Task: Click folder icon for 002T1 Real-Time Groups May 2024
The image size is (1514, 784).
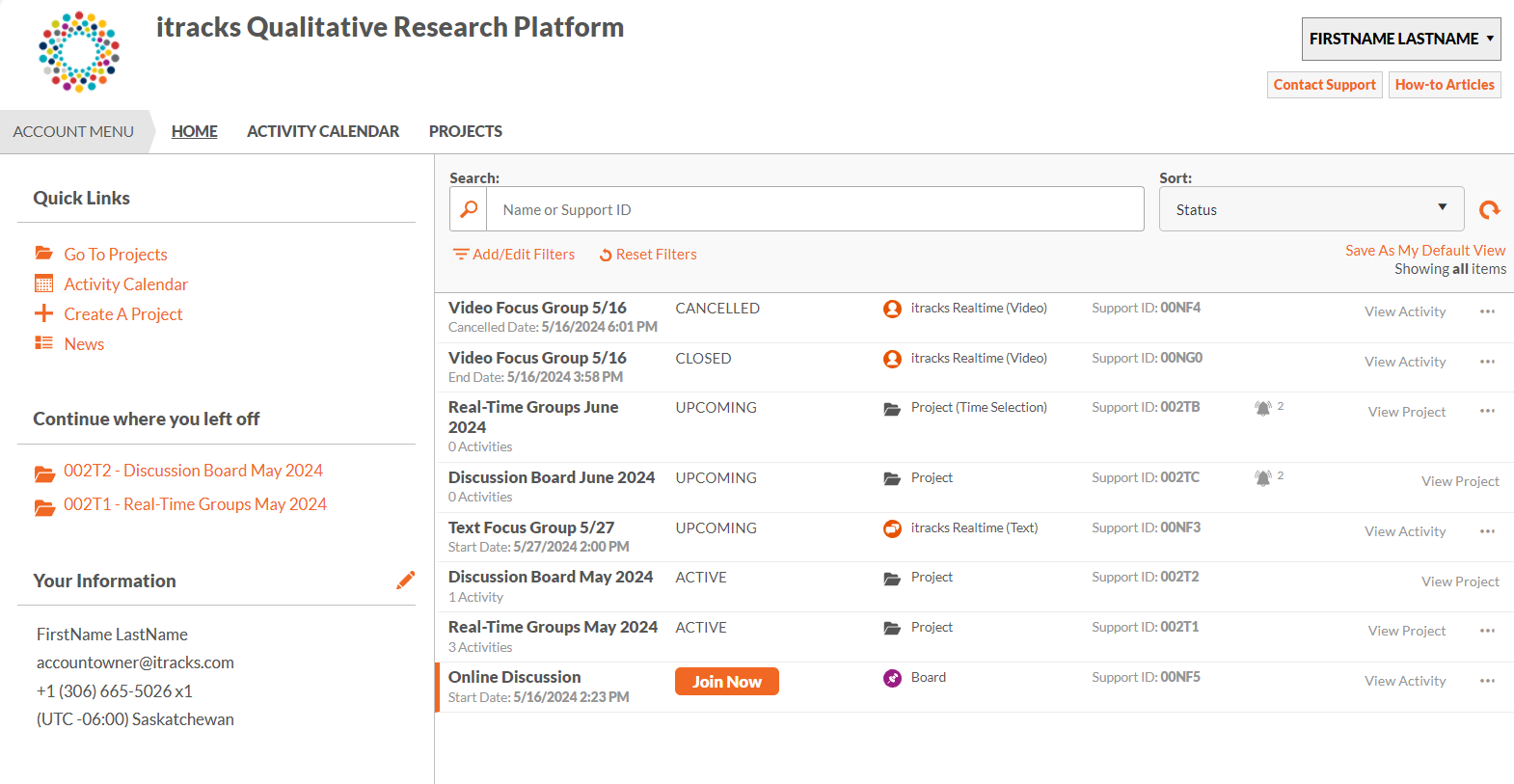Action: [x=44, y=507]
